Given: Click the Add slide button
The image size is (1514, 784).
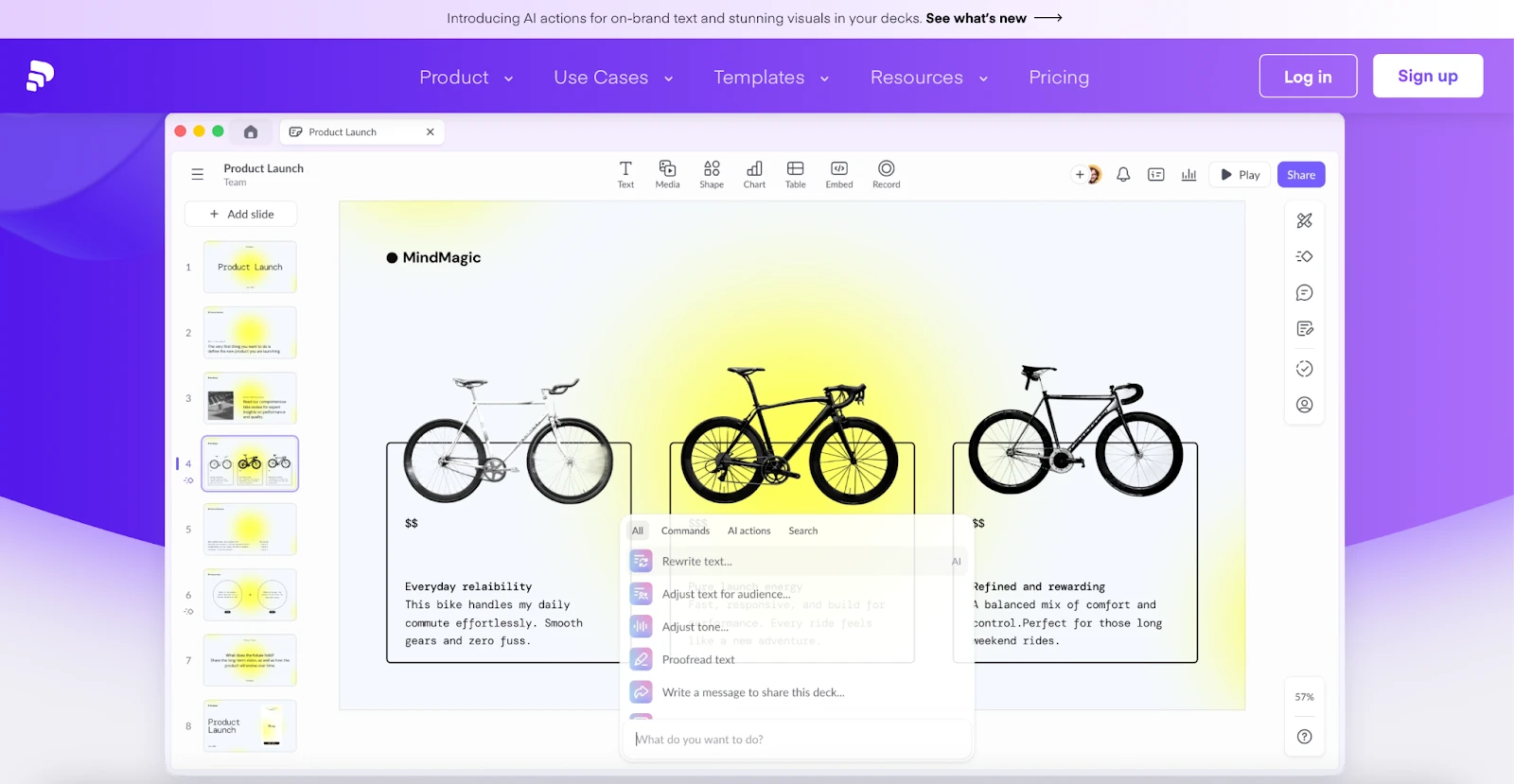Looking at the screenshot, I should (x=241, y=214).
